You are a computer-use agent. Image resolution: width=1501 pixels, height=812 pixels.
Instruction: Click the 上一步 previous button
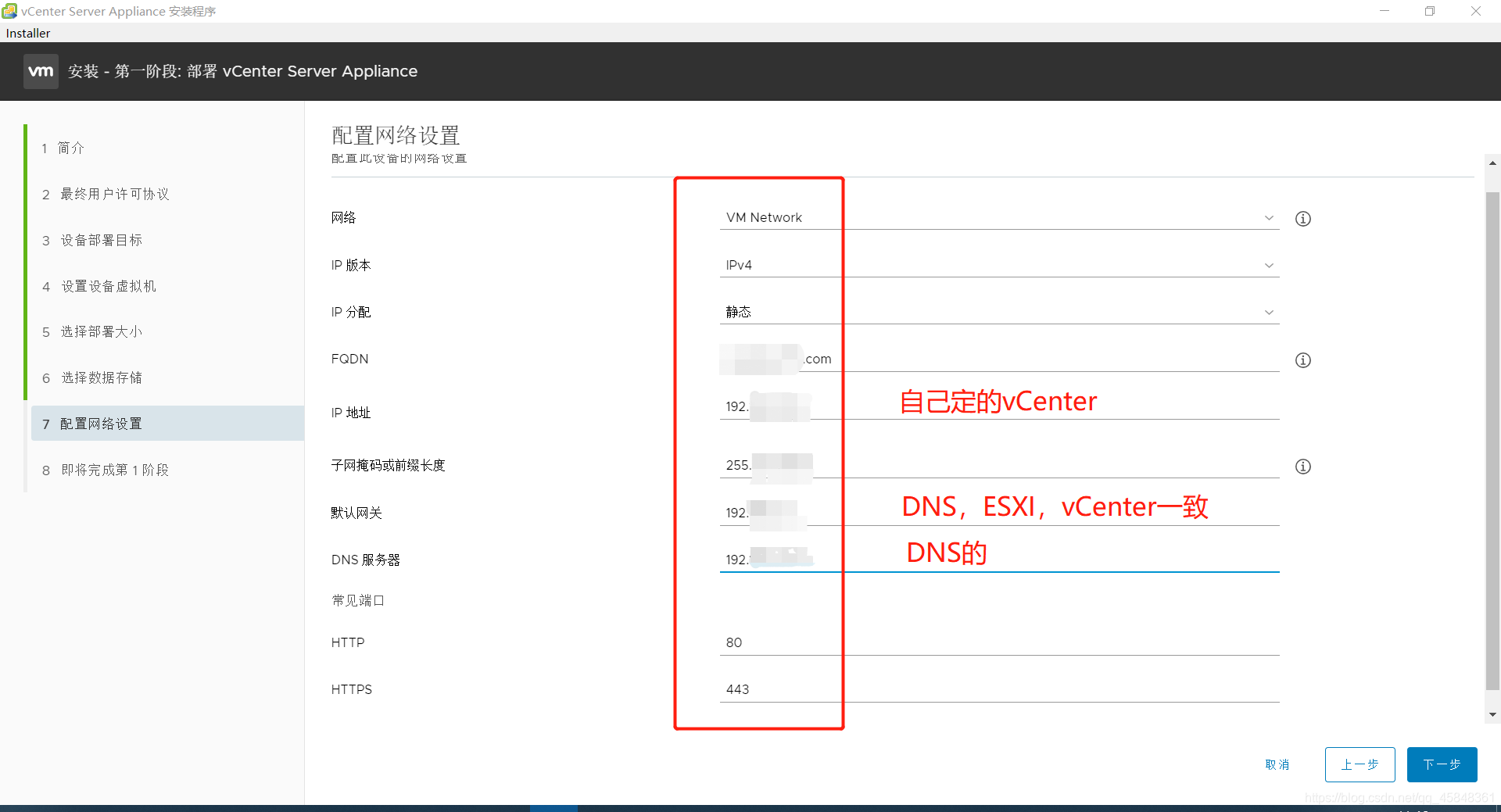(1359, 764)
